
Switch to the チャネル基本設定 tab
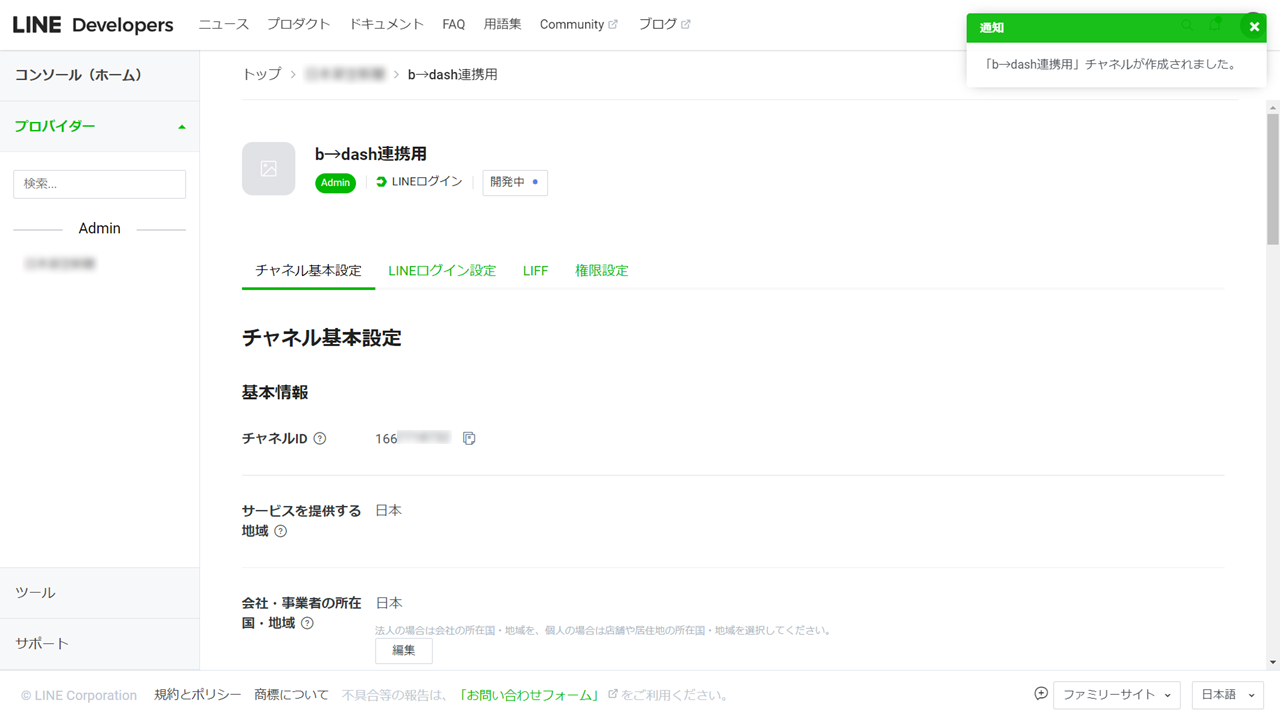tap(308, 271)
